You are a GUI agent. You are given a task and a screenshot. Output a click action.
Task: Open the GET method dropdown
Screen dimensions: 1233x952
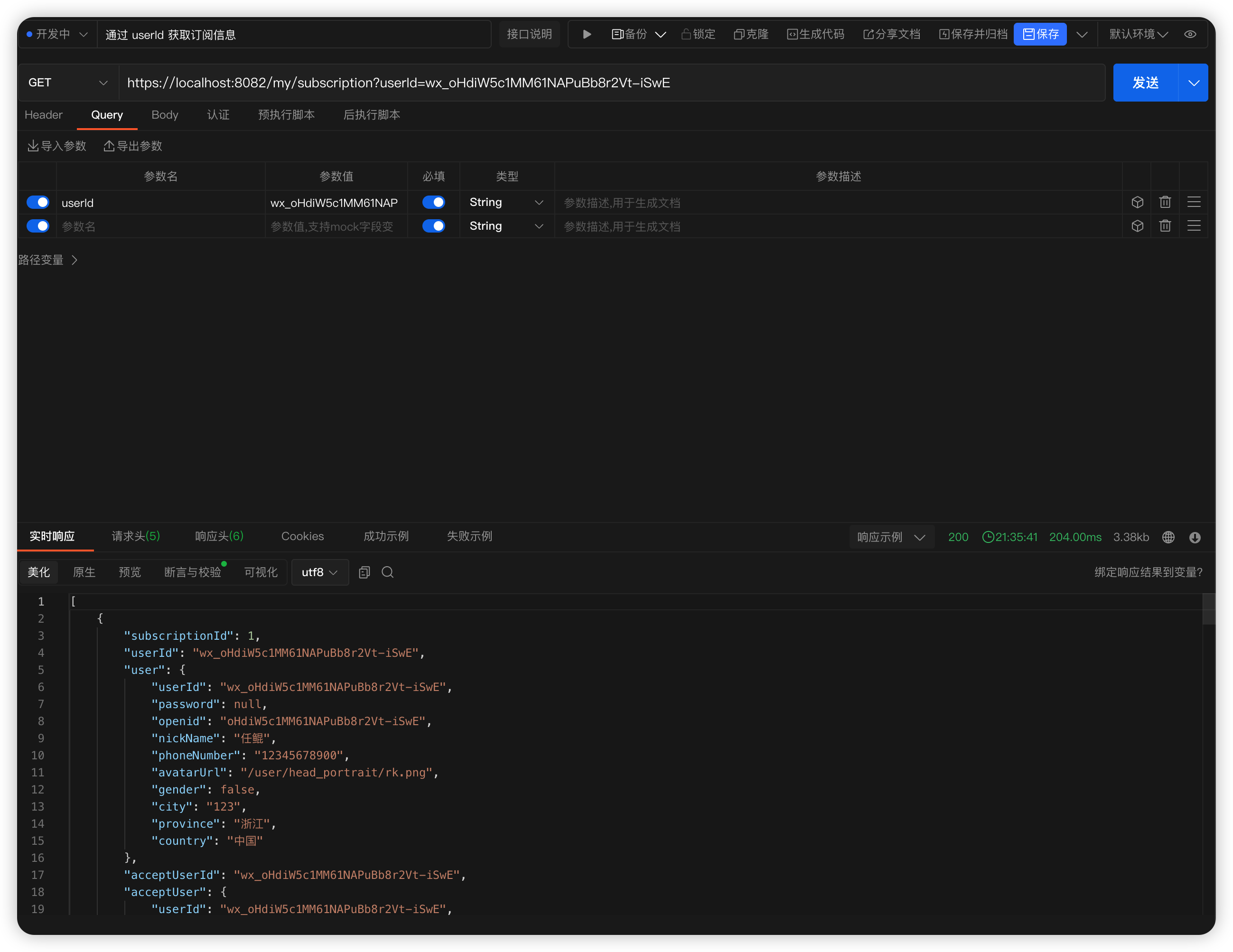pyautogui.click(x=68, y=83)
